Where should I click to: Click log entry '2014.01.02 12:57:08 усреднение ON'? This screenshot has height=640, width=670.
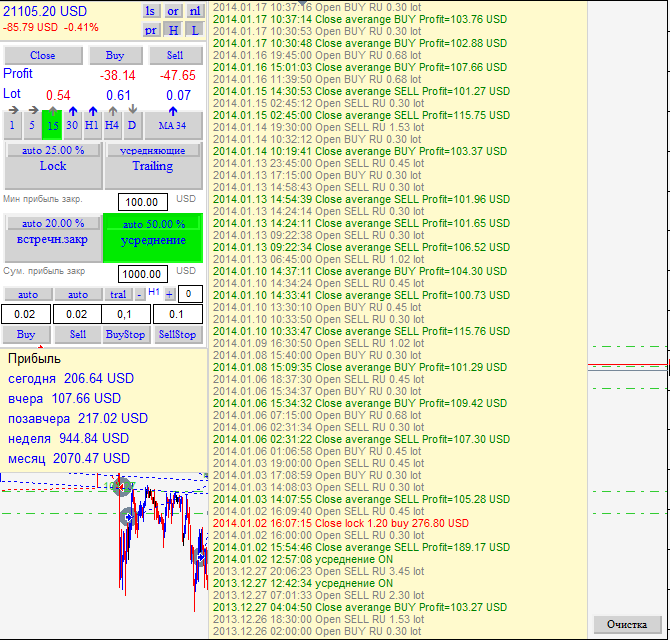pos(303,559)
